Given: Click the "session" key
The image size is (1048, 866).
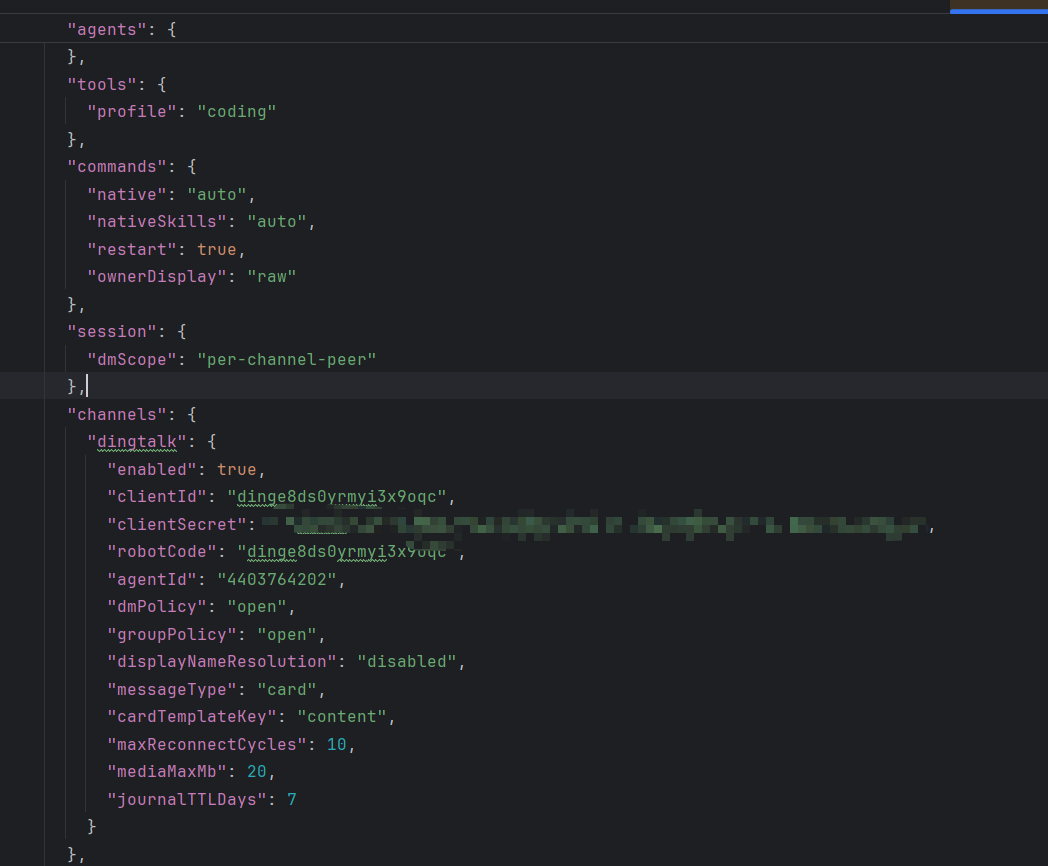Looking at the screenshot, I should [x=112, y=331].
